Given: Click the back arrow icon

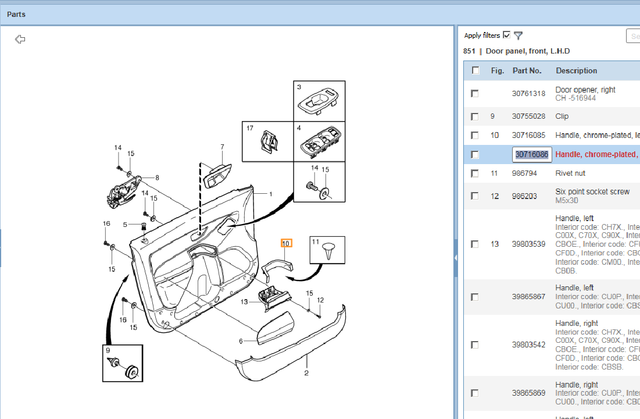Looking at the screenshot, I should (x=19, y=39).
